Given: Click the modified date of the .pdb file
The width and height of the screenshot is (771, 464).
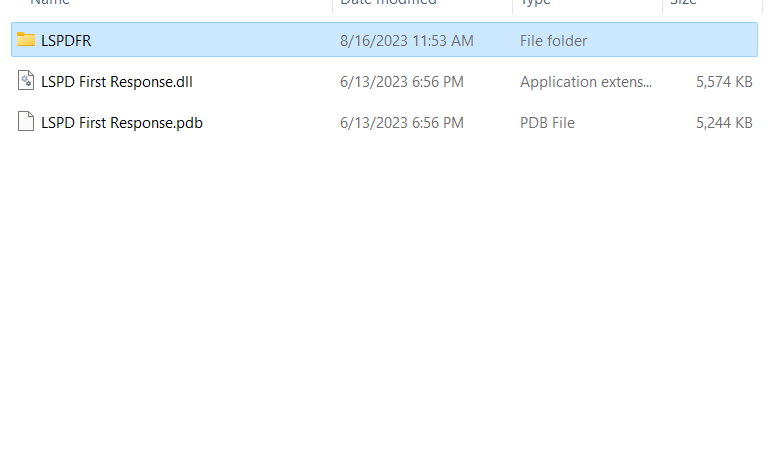Looking at the screenshot, I should point(401,123).
